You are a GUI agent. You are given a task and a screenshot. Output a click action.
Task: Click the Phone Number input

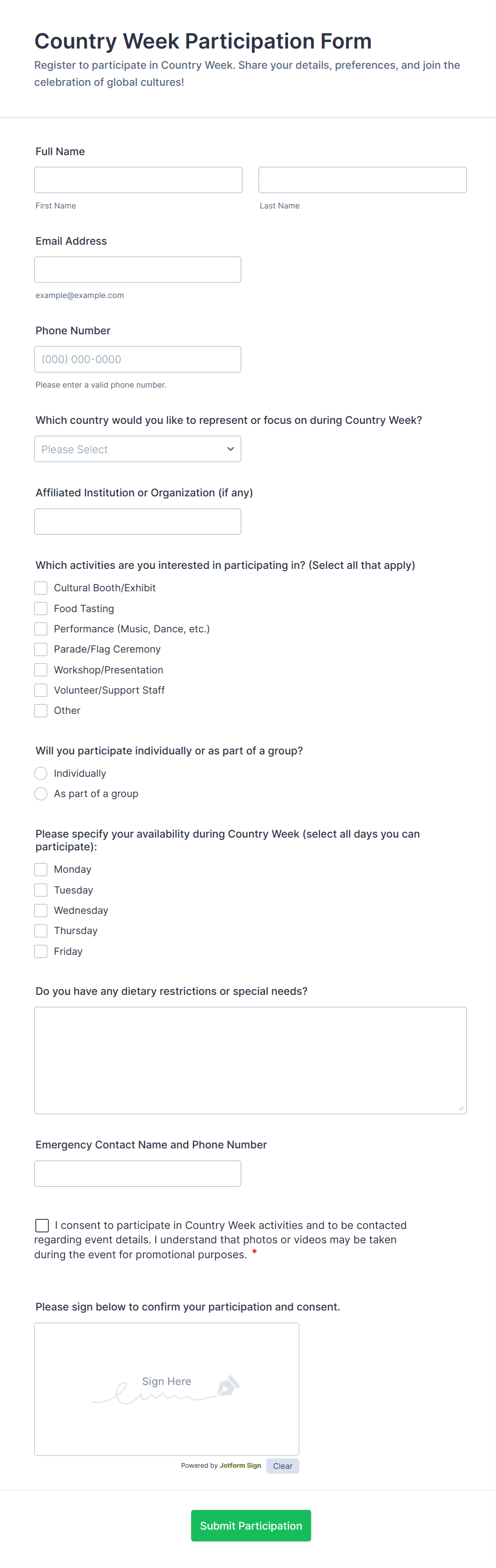(x=138, y=359)
